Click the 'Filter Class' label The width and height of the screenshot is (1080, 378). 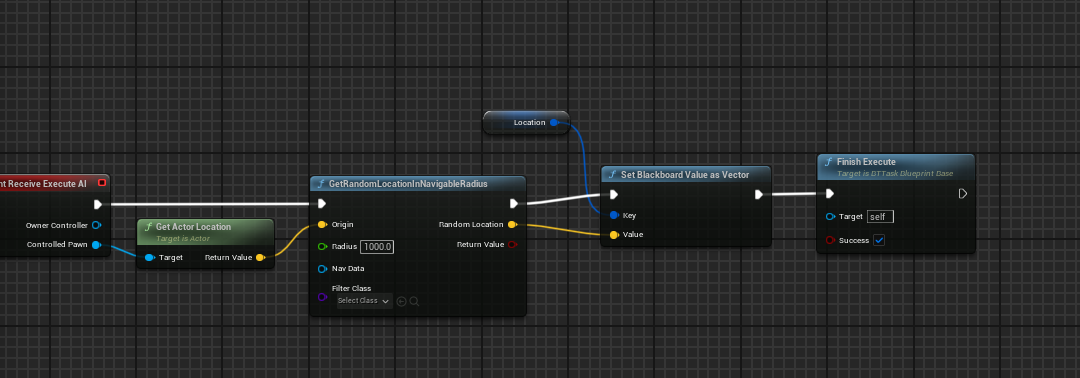point(351,288)
